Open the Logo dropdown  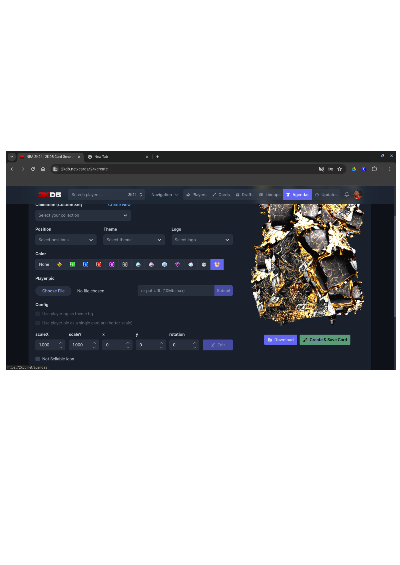(202, 240)
